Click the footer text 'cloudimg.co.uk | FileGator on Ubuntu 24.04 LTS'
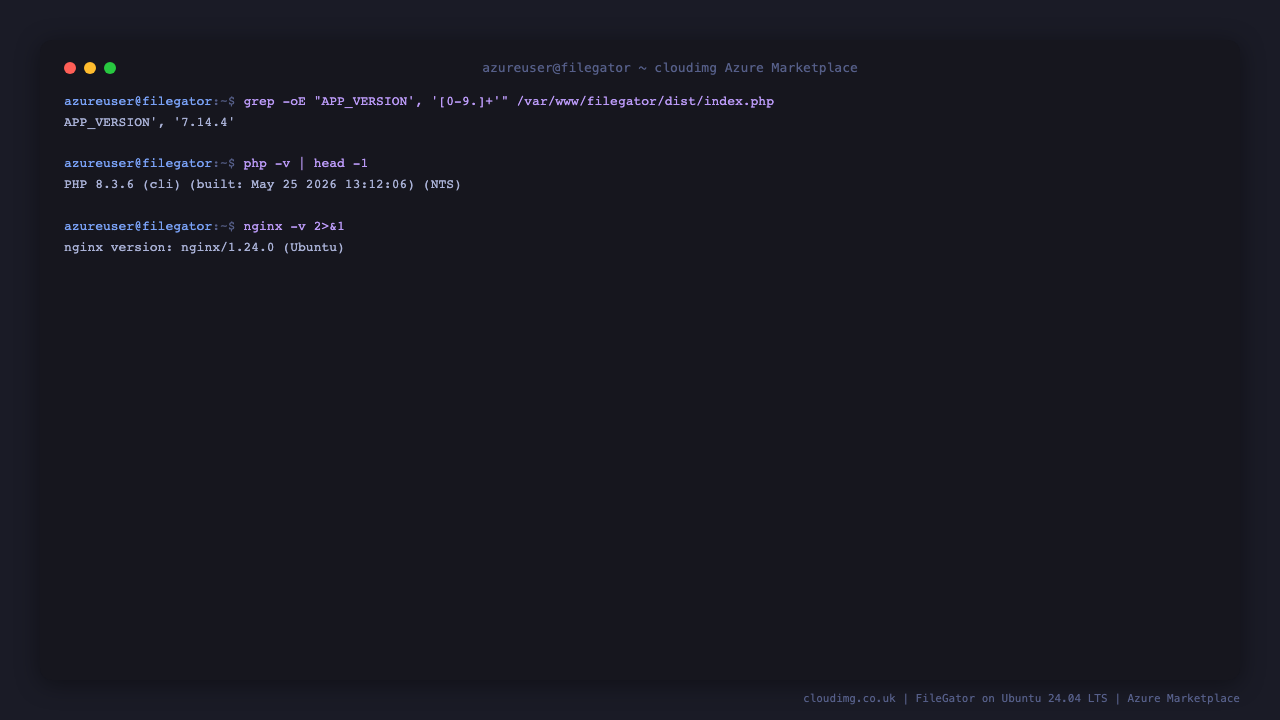This screenshot has width=1280, height=720. point(955,699)
